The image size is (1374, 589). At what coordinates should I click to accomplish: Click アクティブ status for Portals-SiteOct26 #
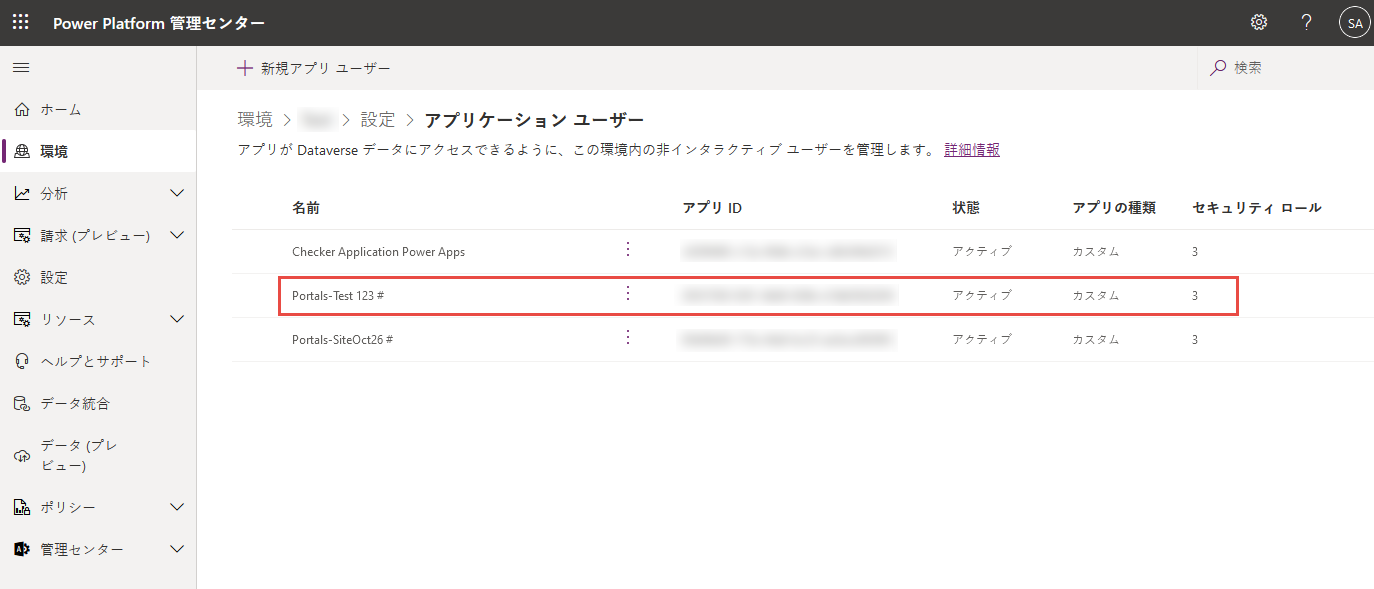(982, 340)
